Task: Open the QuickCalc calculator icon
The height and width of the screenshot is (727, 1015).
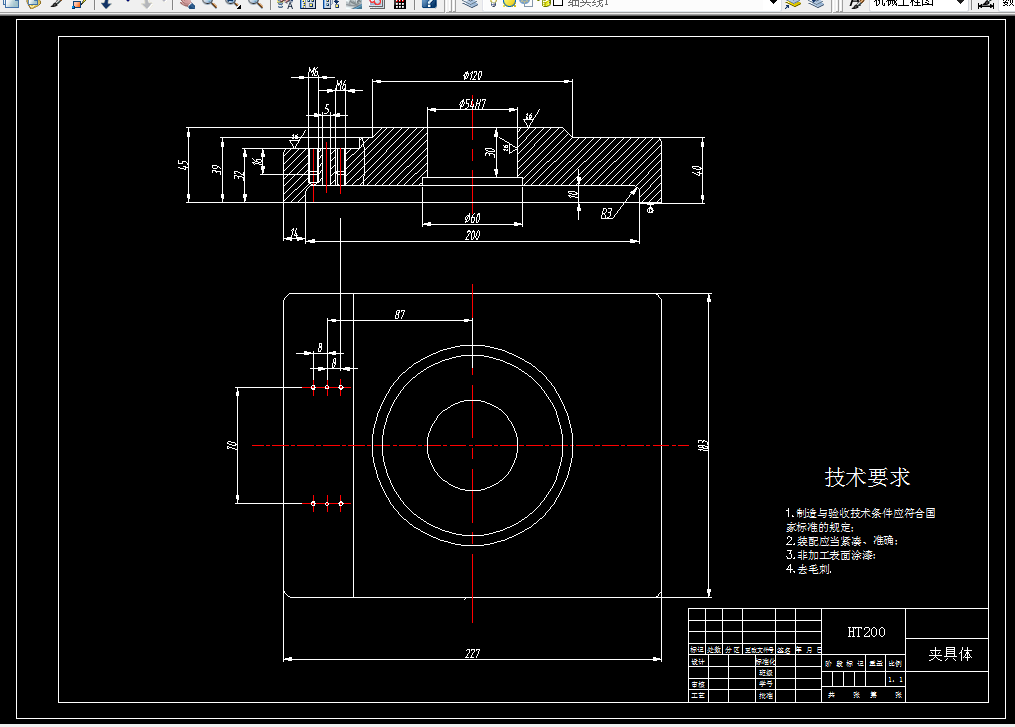Action: point(400,3)
